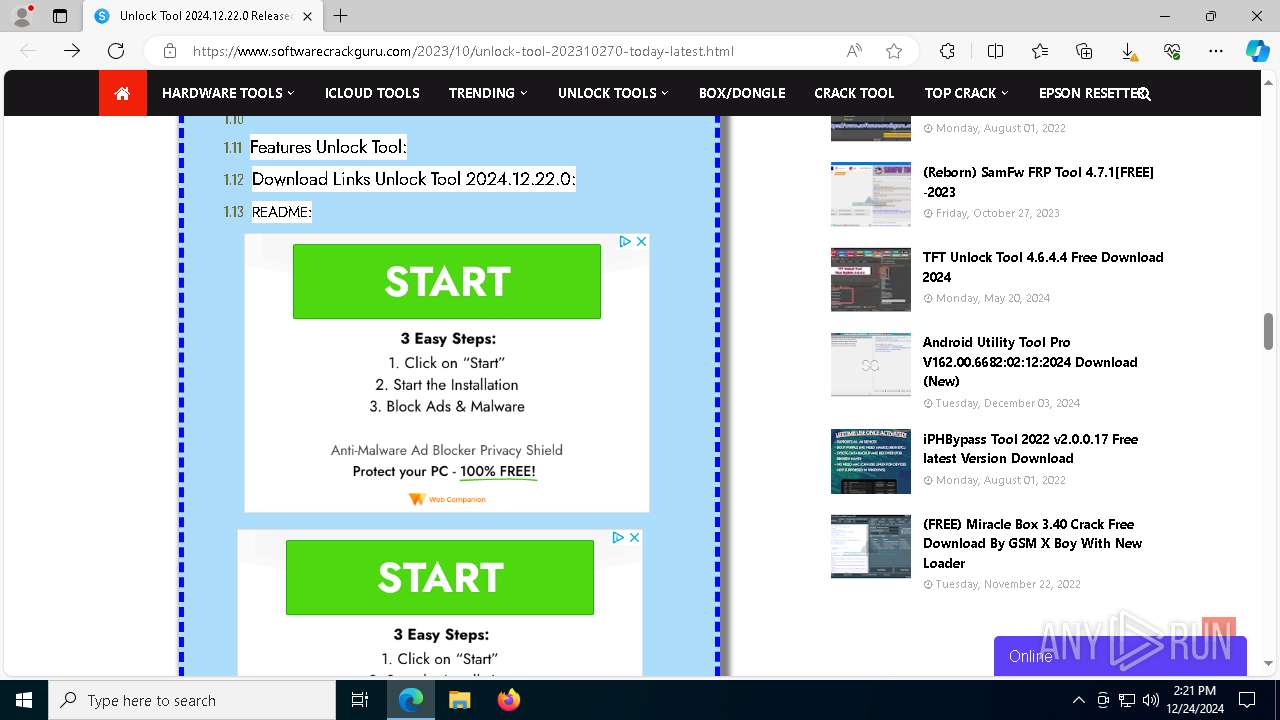Open the Favorites list icon
This screenshot has width=1280, height=720.
tap(1040, 51)
